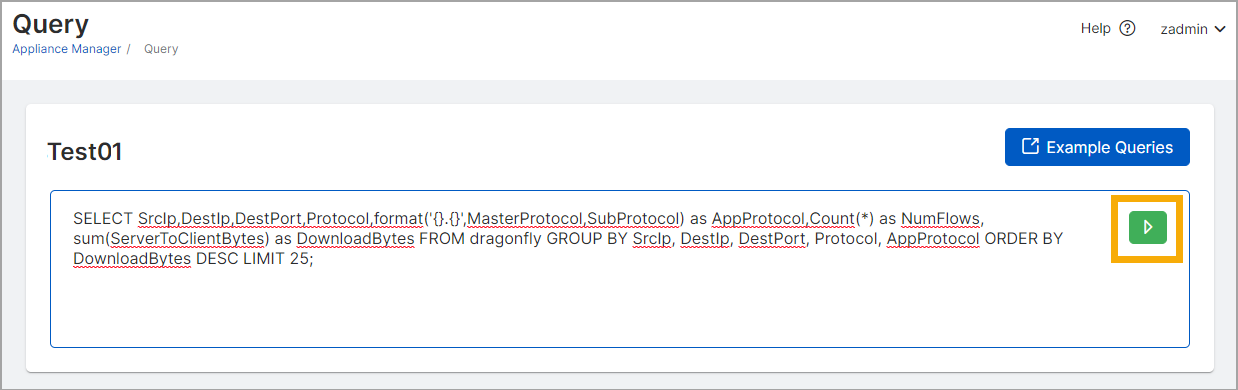Expand the zadmin chevron menu
Image resolution: width=1238 pixels, height=390 pixels.
pyautogui.click(x=1219, y=29)
